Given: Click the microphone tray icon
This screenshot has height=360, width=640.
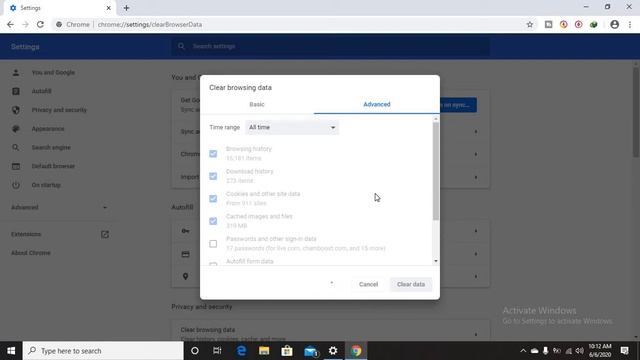Looking at the screenshot, I should (x=545, y=351).
